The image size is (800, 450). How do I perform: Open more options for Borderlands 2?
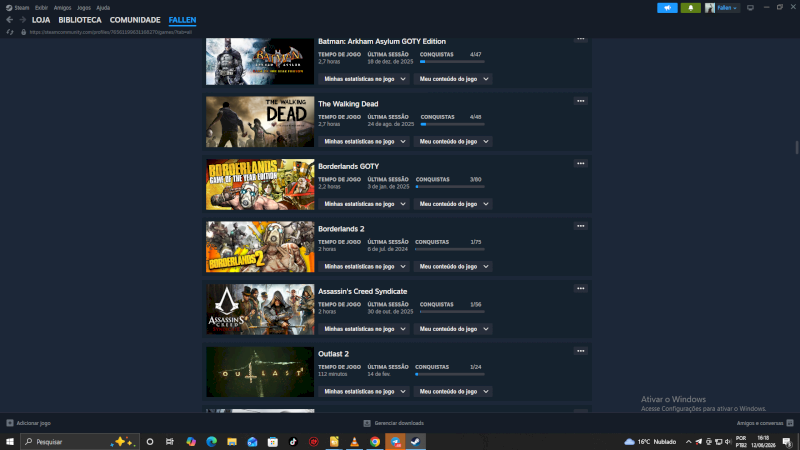coord(581,226)
